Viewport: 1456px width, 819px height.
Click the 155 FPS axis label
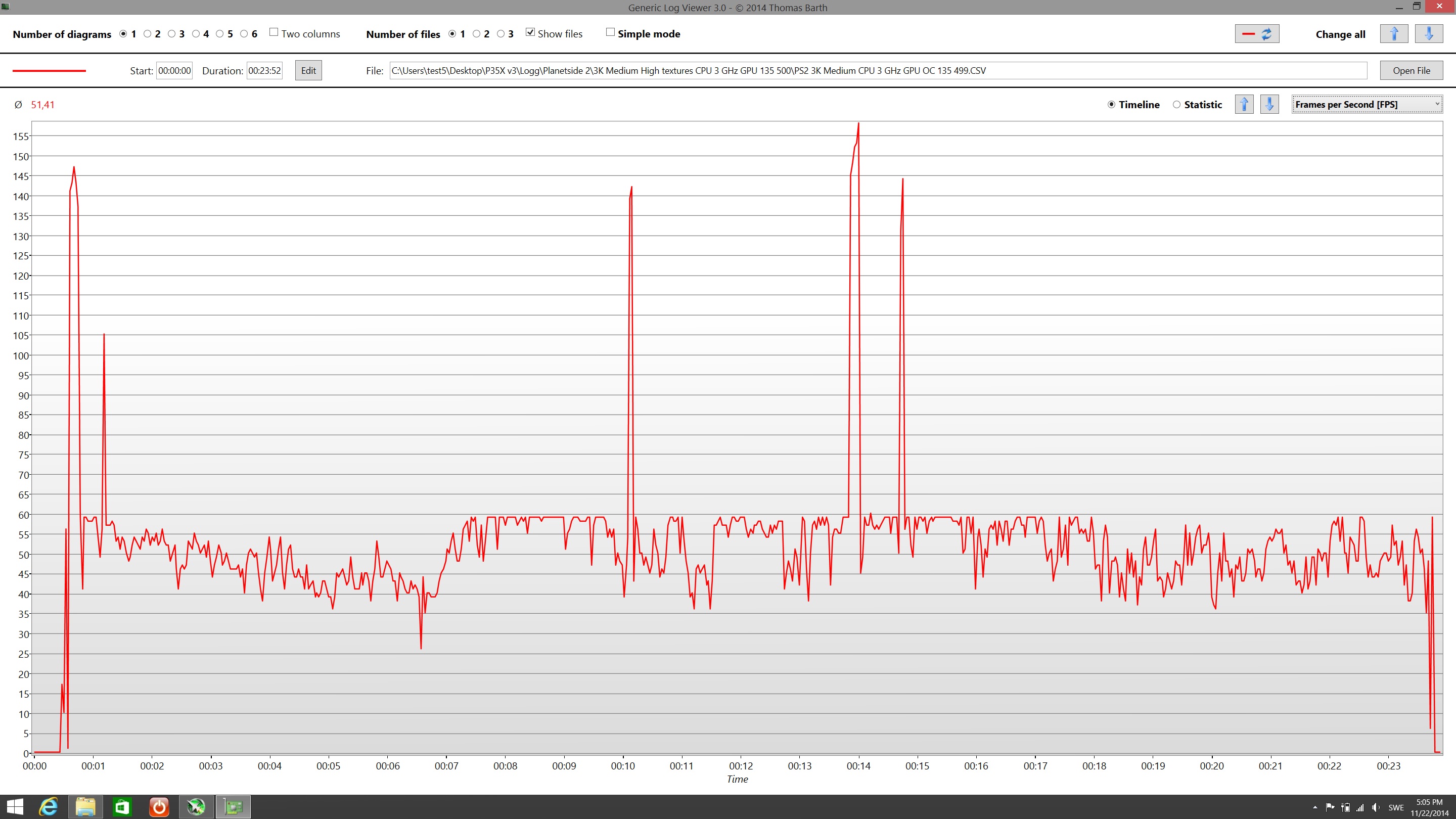coord(20,136)
